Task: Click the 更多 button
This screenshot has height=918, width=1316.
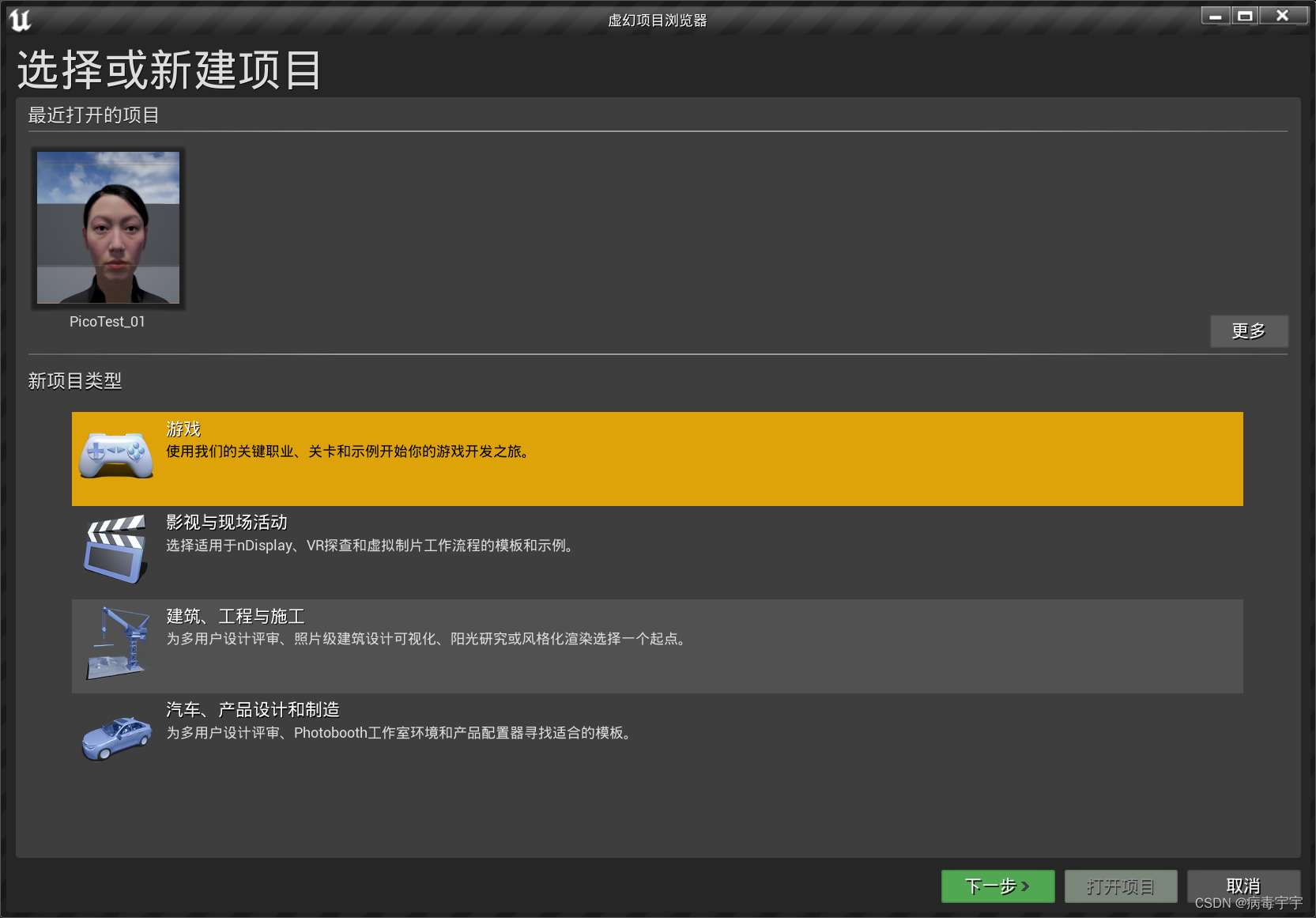Action: tap(1249, 331)
